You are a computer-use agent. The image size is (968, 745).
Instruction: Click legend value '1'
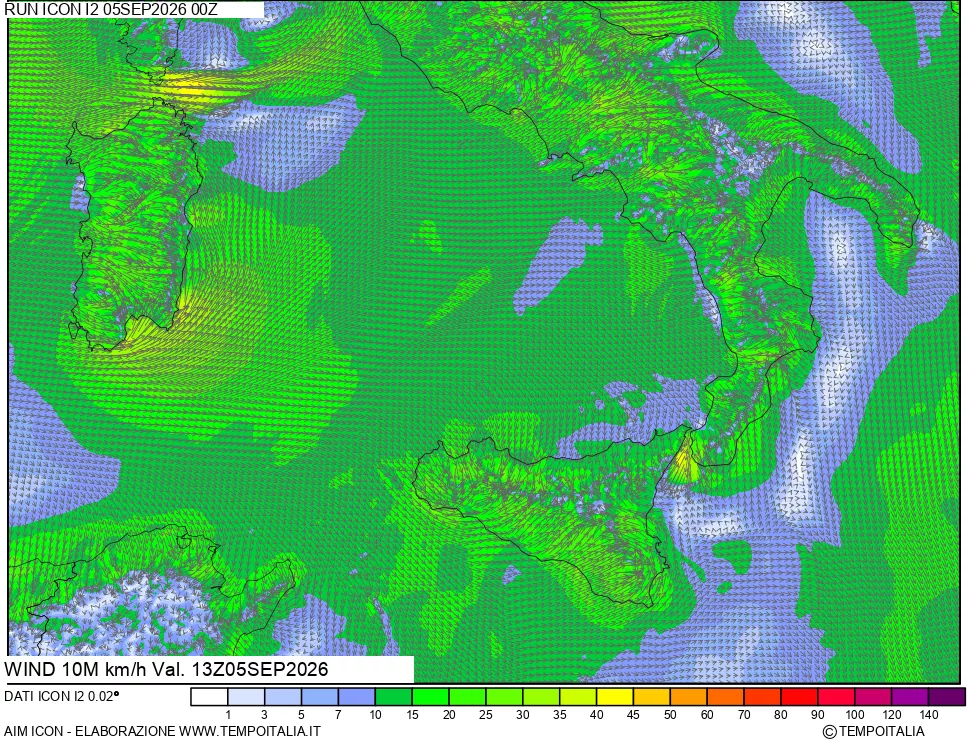click(228, 715)
